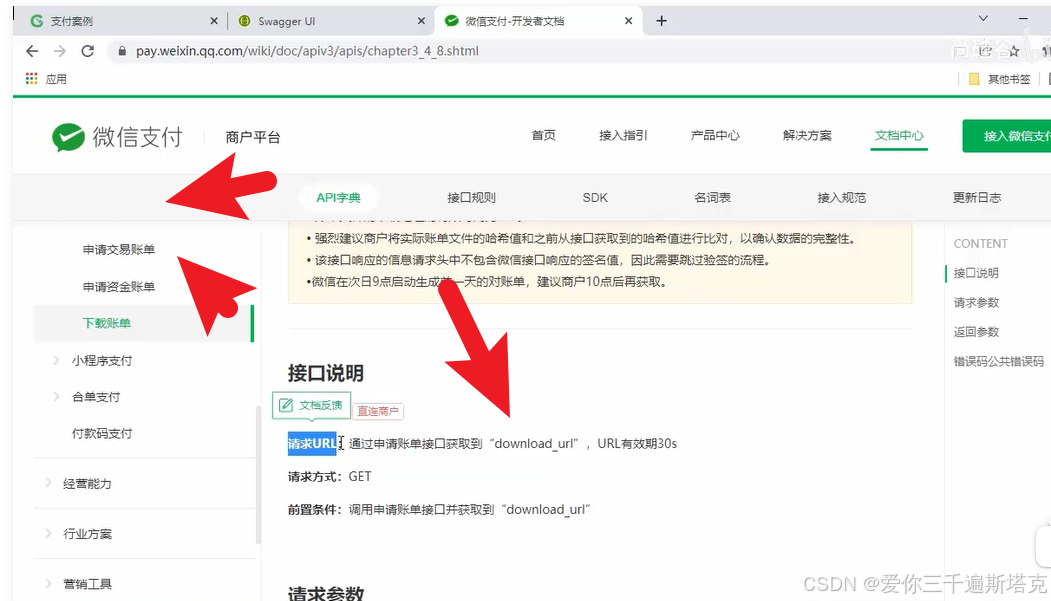Screen dimensions: 1051x601
Task: Close the Swagger UI tab
Action: click(x=421, y=21)
